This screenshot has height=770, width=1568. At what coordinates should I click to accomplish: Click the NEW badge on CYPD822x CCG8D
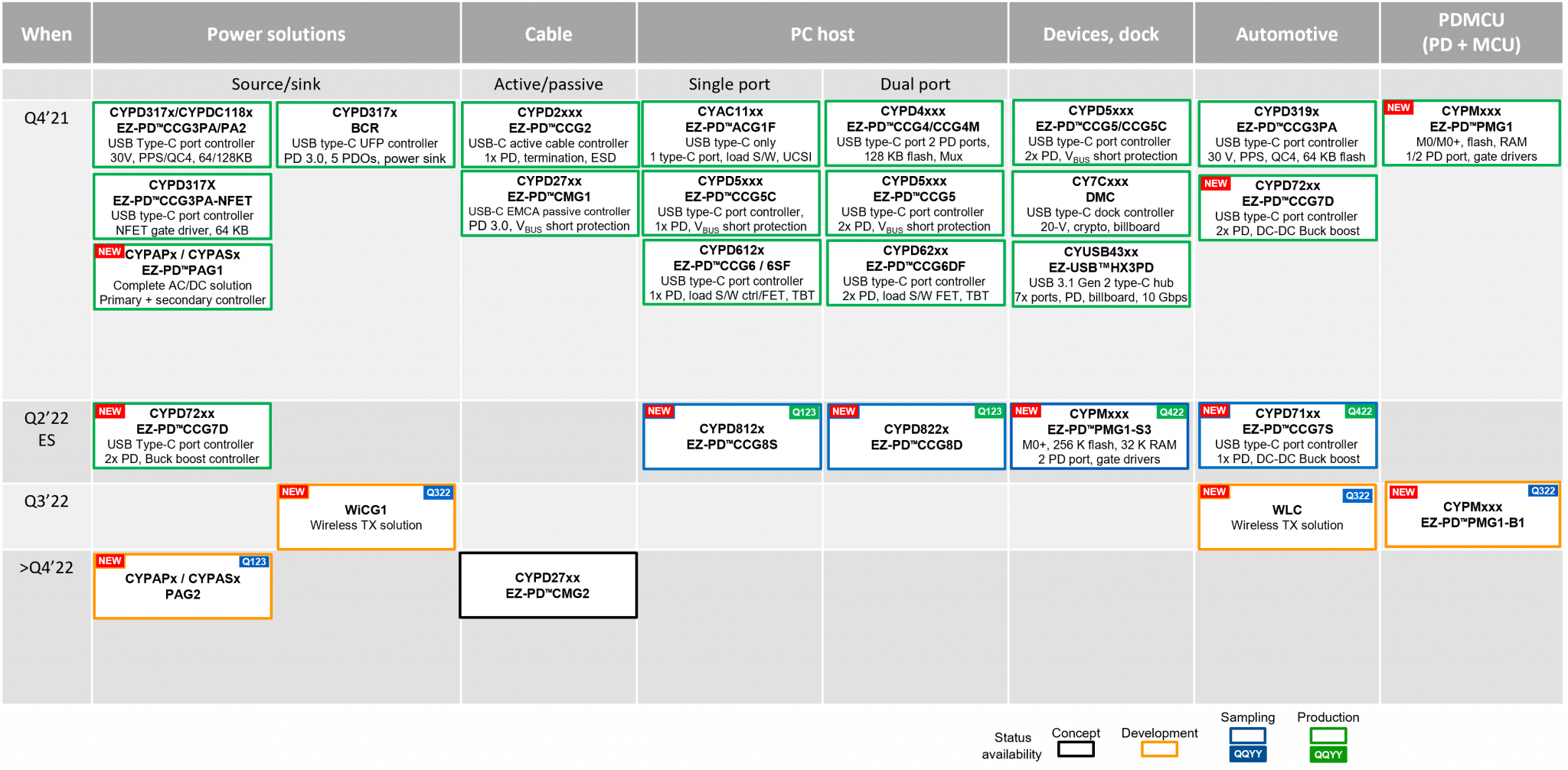[x=843, y=411]
